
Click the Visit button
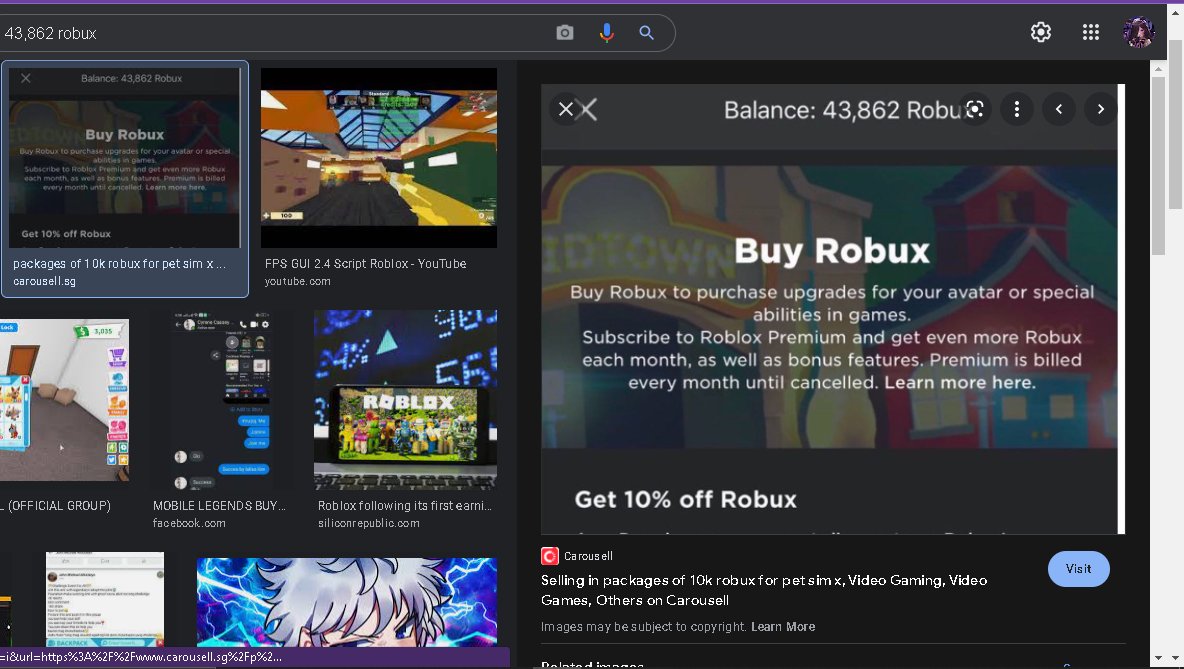[x=1078, y=569]
